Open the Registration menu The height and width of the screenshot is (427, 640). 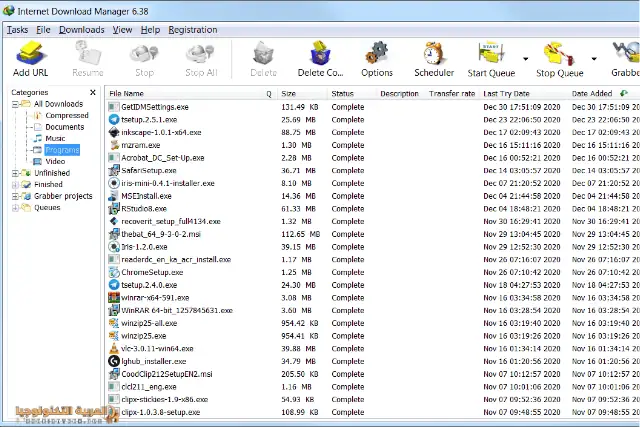(x=193, y=30)
